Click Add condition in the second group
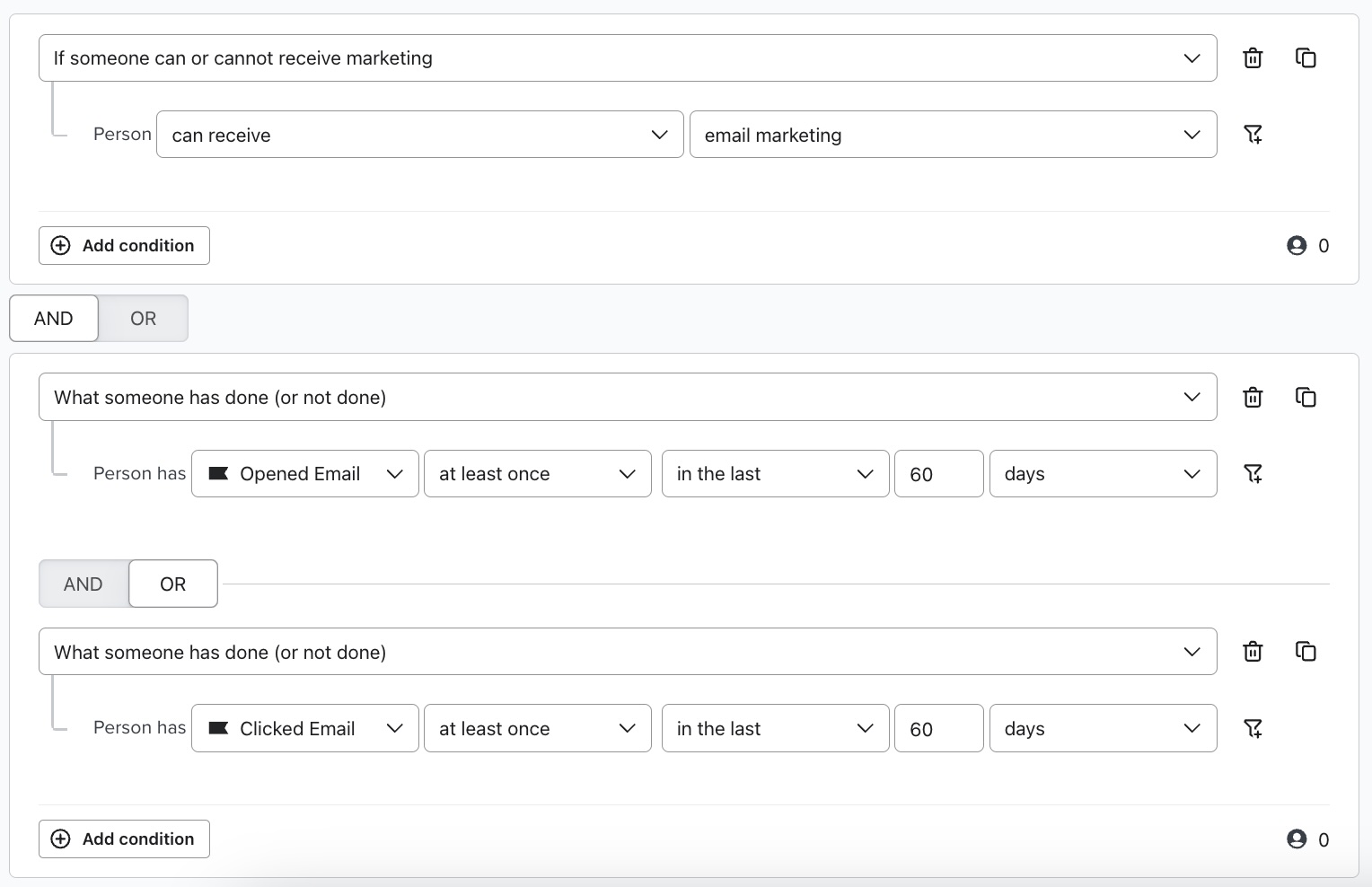Screen dimensions: 1372x887 124,839
